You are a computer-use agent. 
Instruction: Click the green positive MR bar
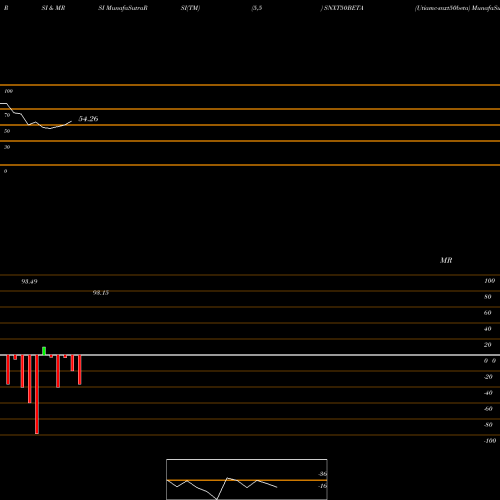(44, 351)
